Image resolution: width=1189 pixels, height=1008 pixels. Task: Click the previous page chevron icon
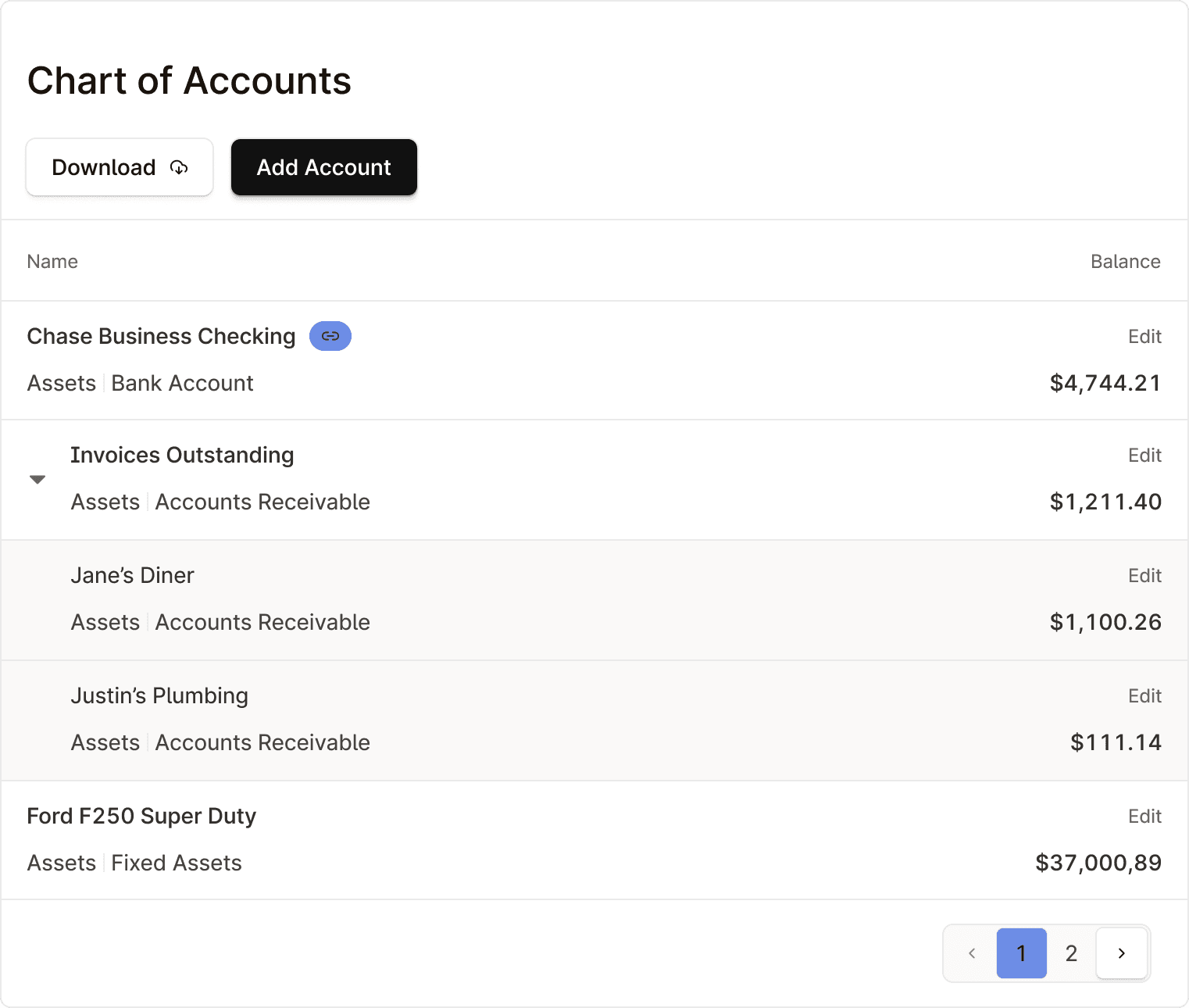coord(971,953)
